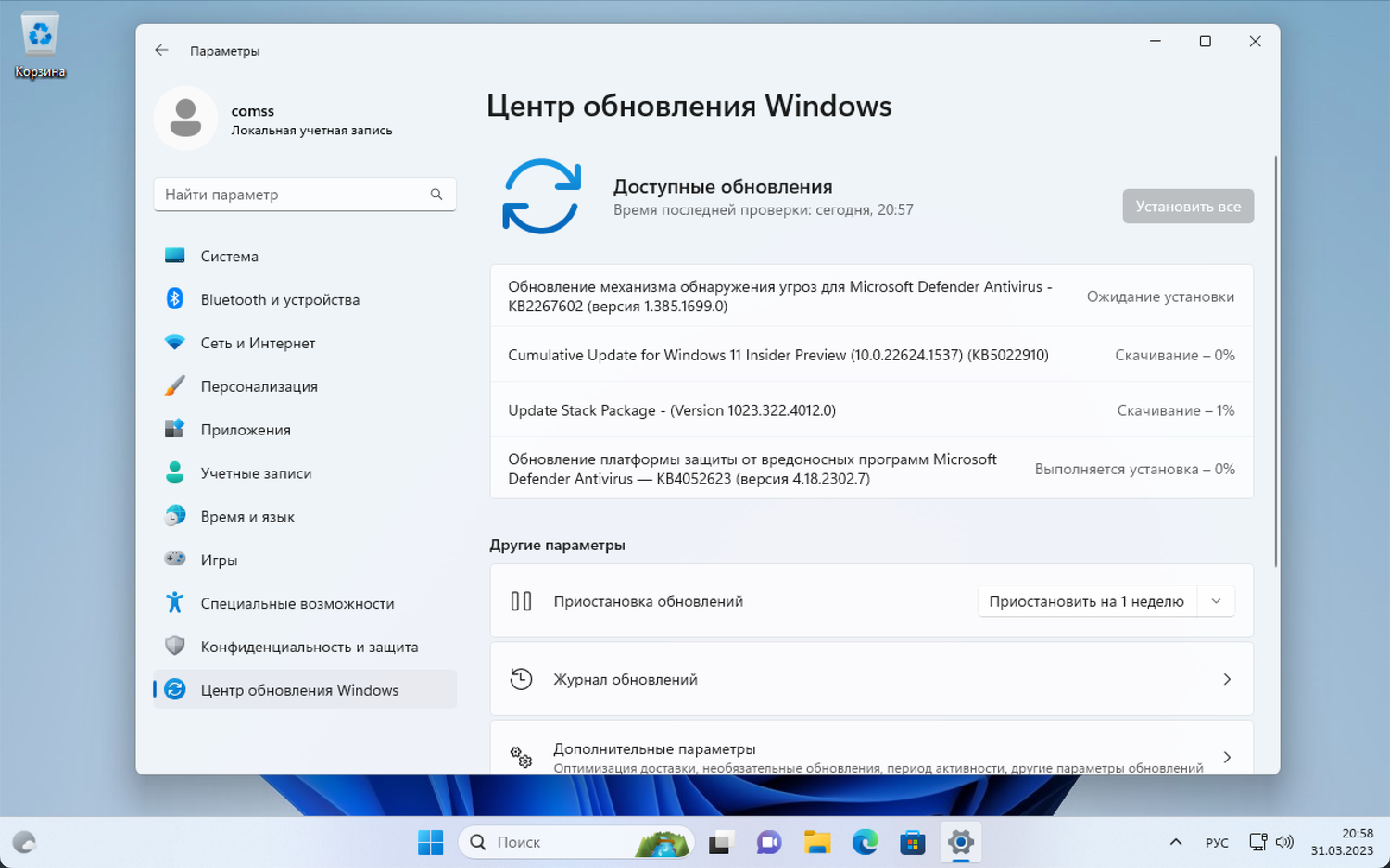Go to Bluetooth и устройства section
1390x868 pixels.
click(305, 299)
